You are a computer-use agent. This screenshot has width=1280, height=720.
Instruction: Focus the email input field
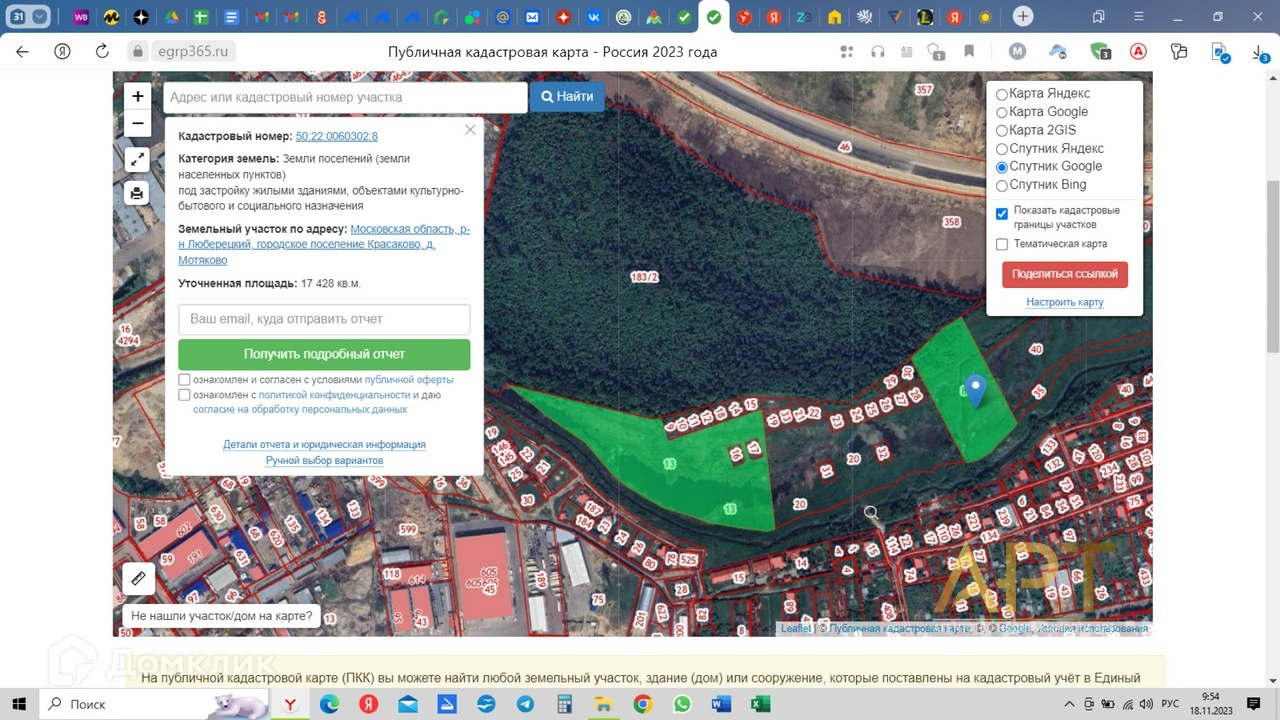(324, 319)
